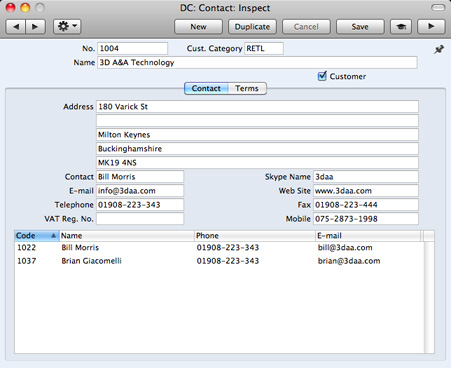Screen dimensions: 451x368
Task: Click the empty second address line
Action: (x=257, y=121)
